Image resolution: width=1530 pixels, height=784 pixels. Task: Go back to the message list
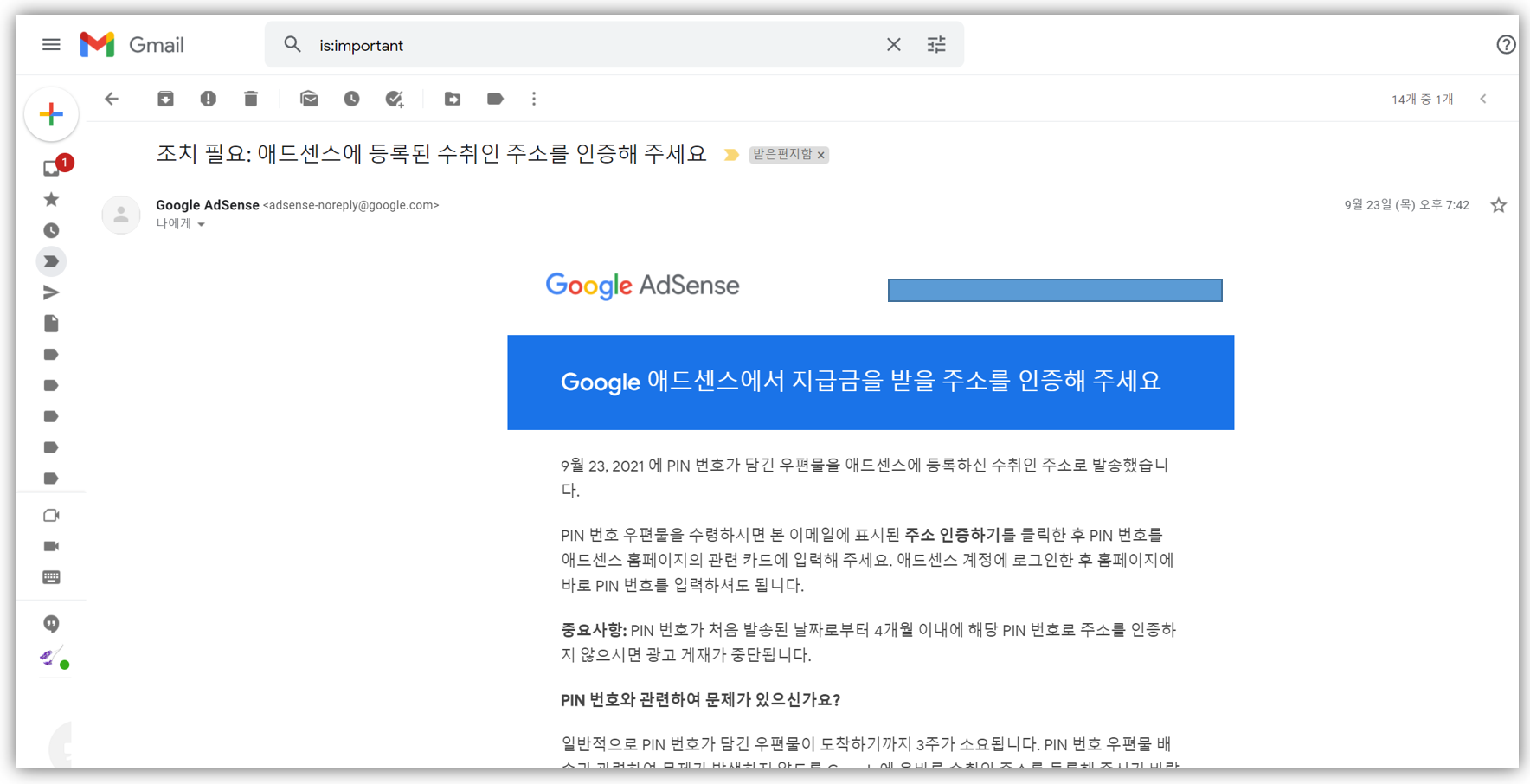[x=112, y=99]
